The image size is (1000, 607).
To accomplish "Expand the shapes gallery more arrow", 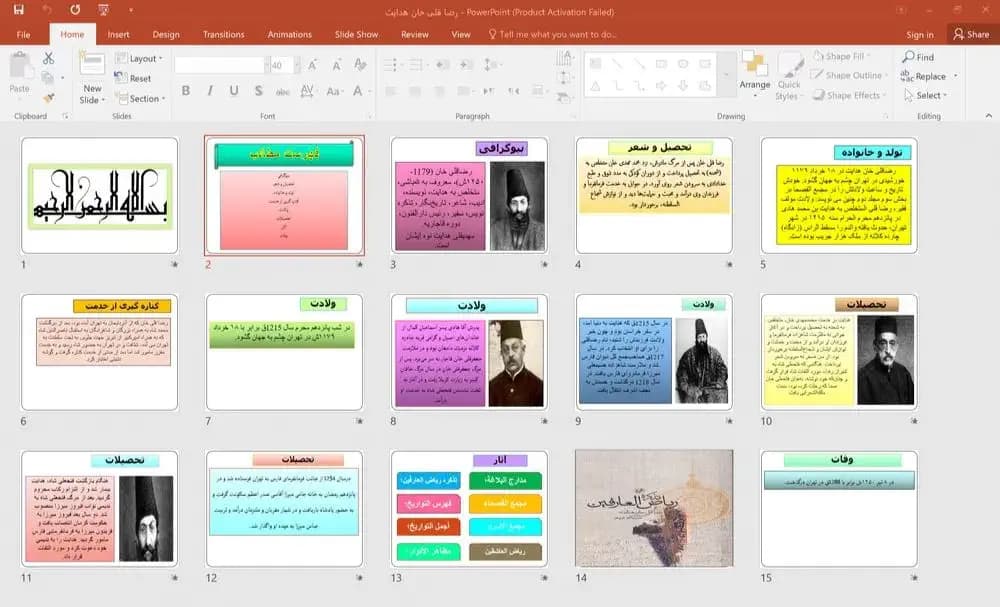I will (x=725, y=75).
